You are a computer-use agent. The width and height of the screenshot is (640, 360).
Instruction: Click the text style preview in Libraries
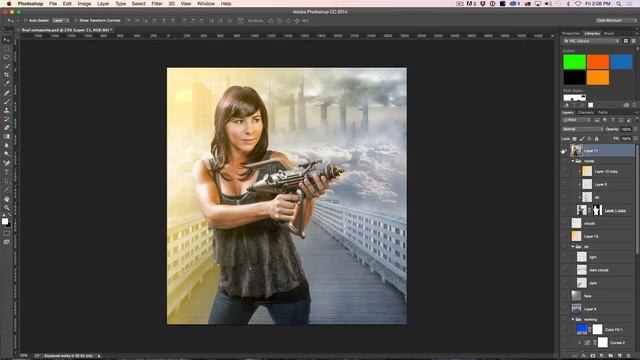[x=574, y=98]
